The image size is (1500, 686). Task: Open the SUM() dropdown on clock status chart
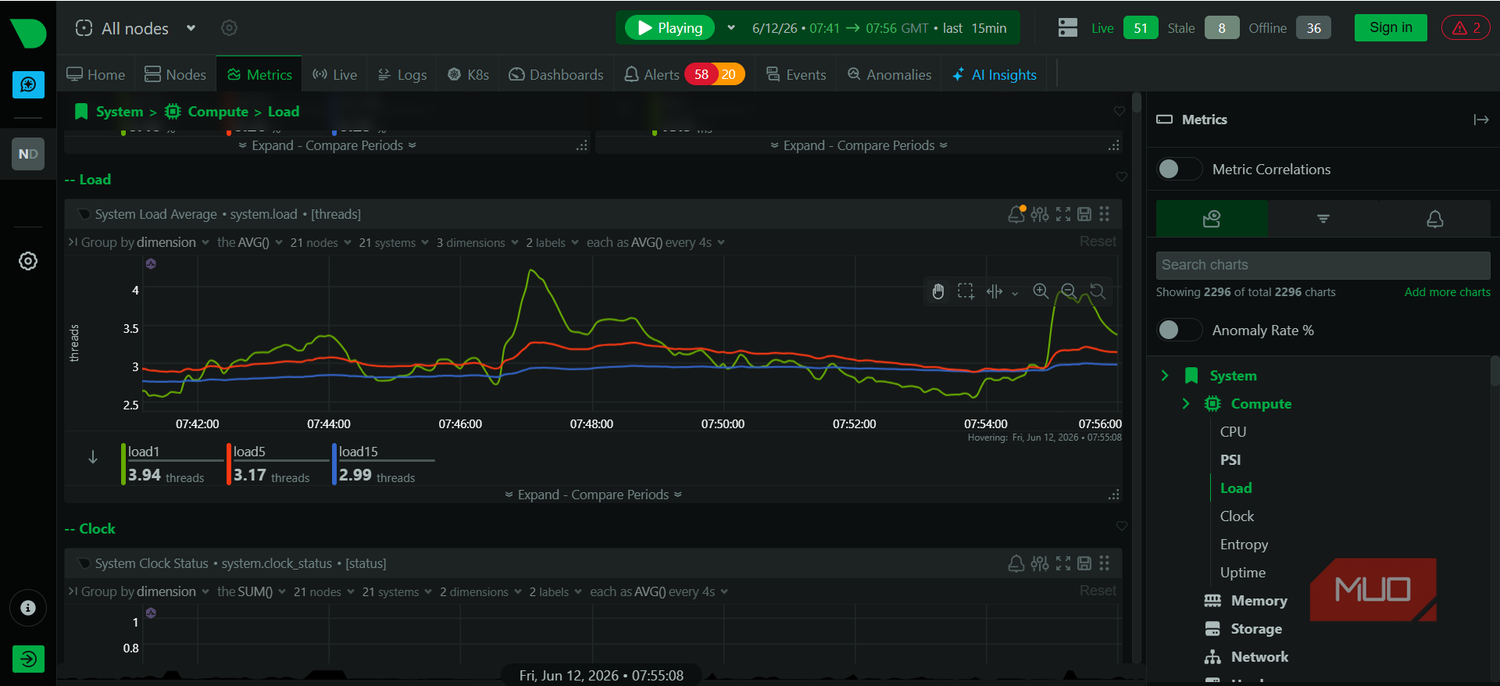(x=251, y=591)
